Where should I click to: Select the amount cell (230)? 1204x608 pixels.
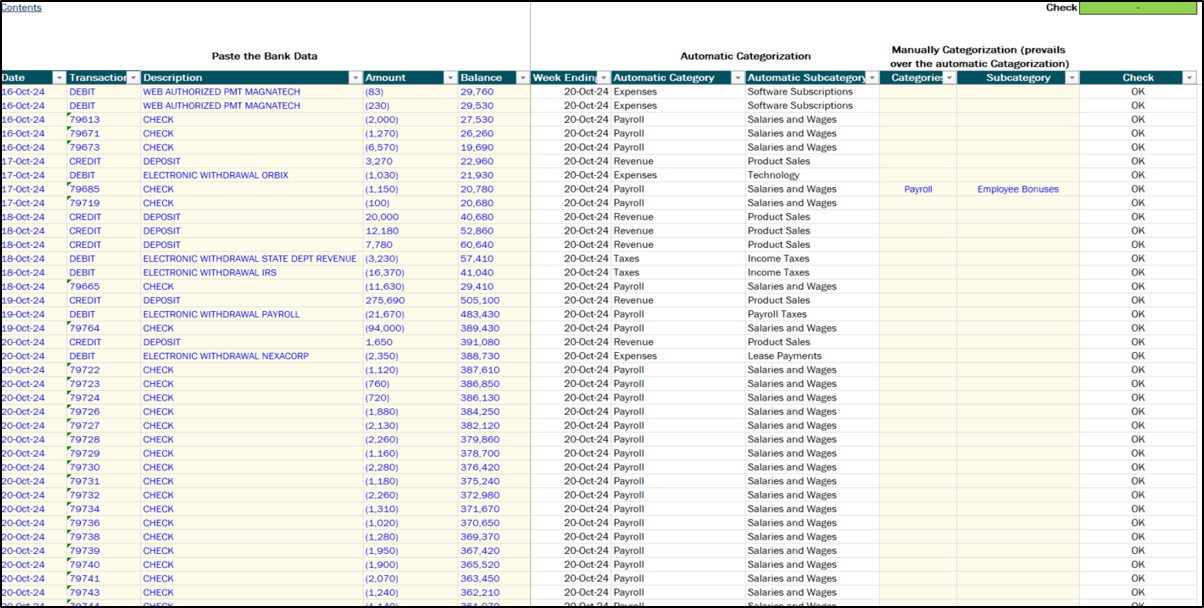[409, 106]
